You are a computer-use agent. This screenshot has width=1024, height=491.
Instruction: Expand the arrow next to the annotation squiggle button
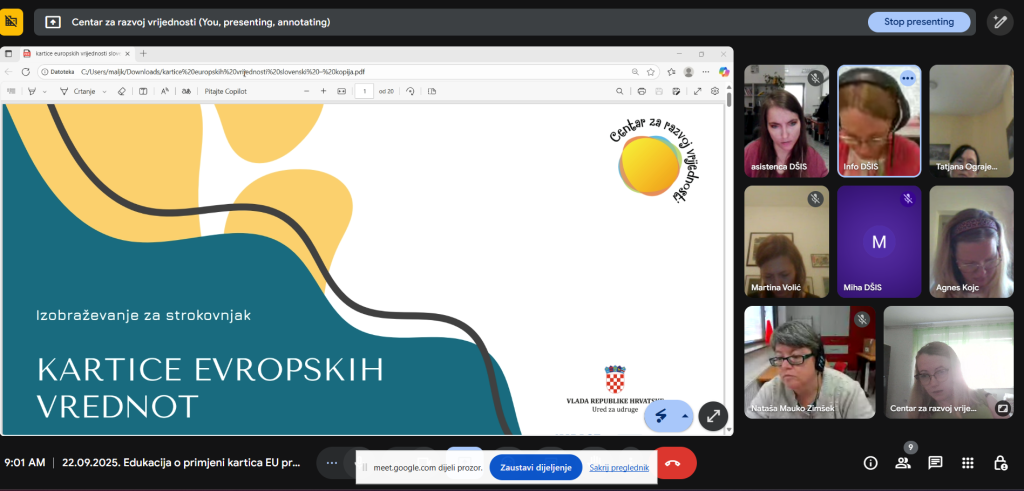[x=685, y=416]
